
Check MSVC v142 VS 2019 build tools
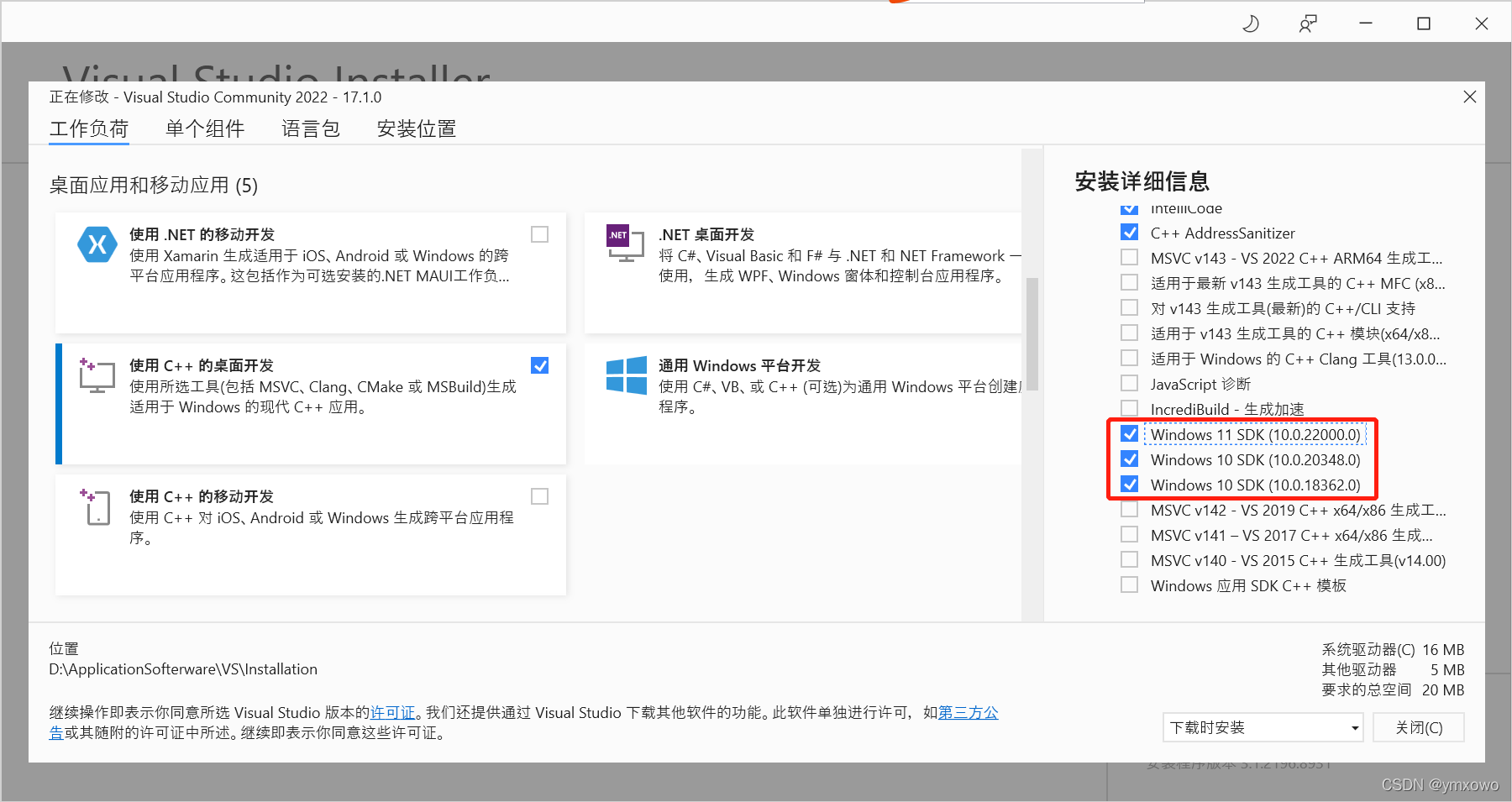tap(1130, 509)
